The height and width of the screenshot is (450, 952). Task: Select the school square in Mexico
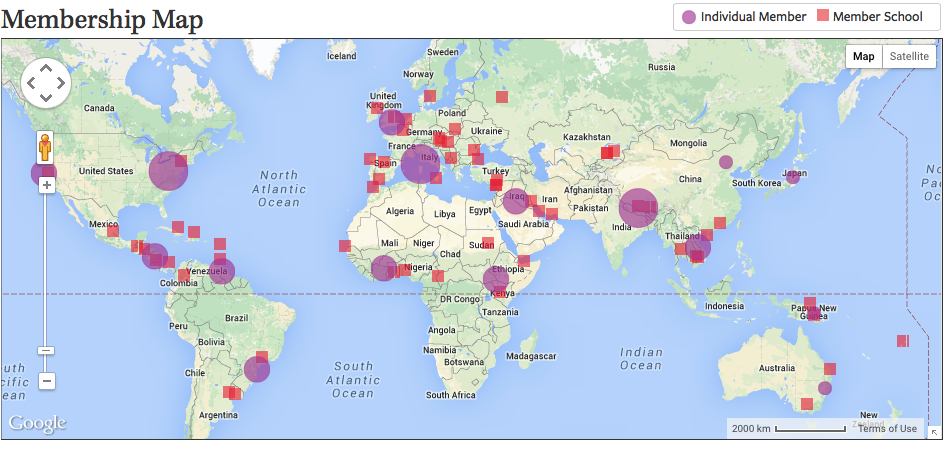[x=113, y=231]
